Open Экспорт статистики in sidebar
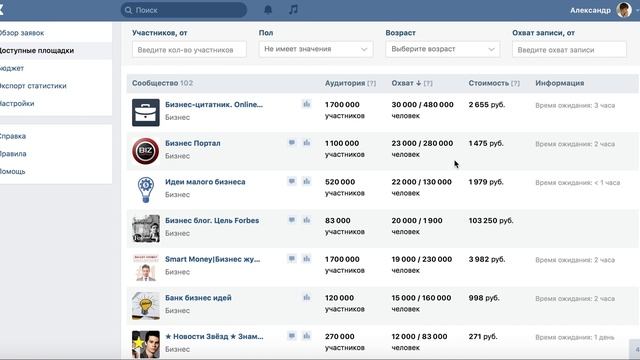The width and height of the screenshot is (640, 360). tap(33, 86)
